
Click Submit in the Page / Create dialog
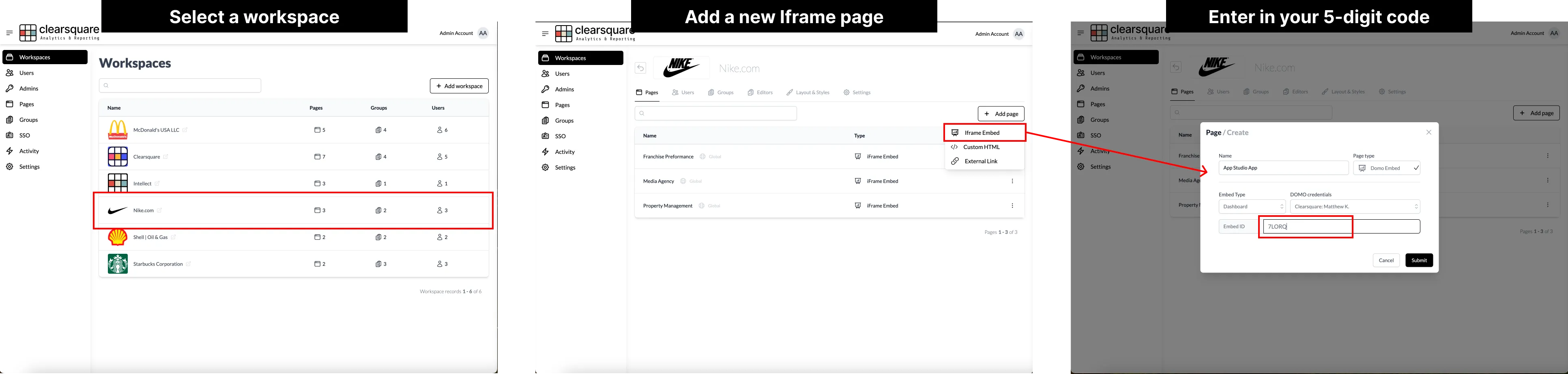(x=1419, y=260)
